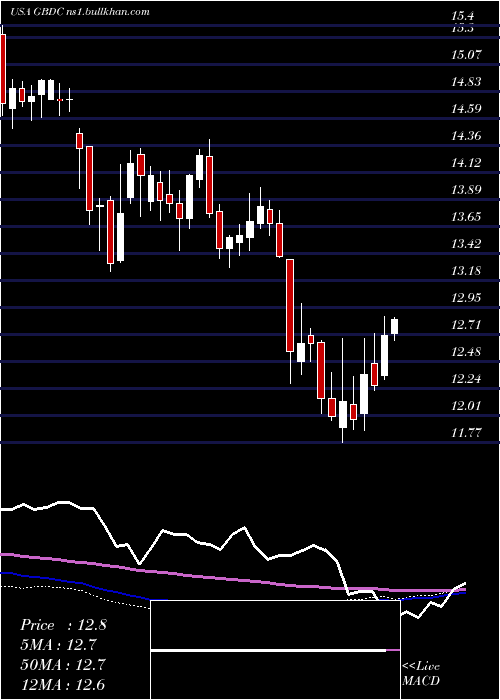Screen dimensions: 500x700
Task: Click the 15.4 price axis label
Action: pyautogui.click(x=462, y=17)
